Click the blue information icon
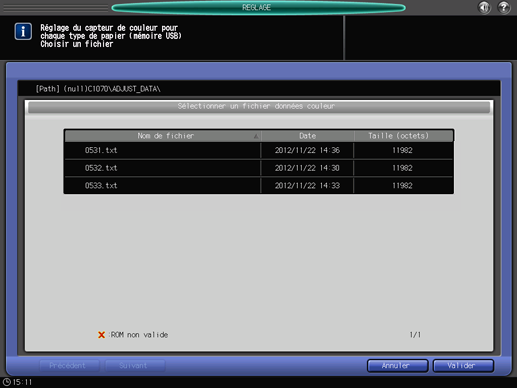 pos(23,32)
